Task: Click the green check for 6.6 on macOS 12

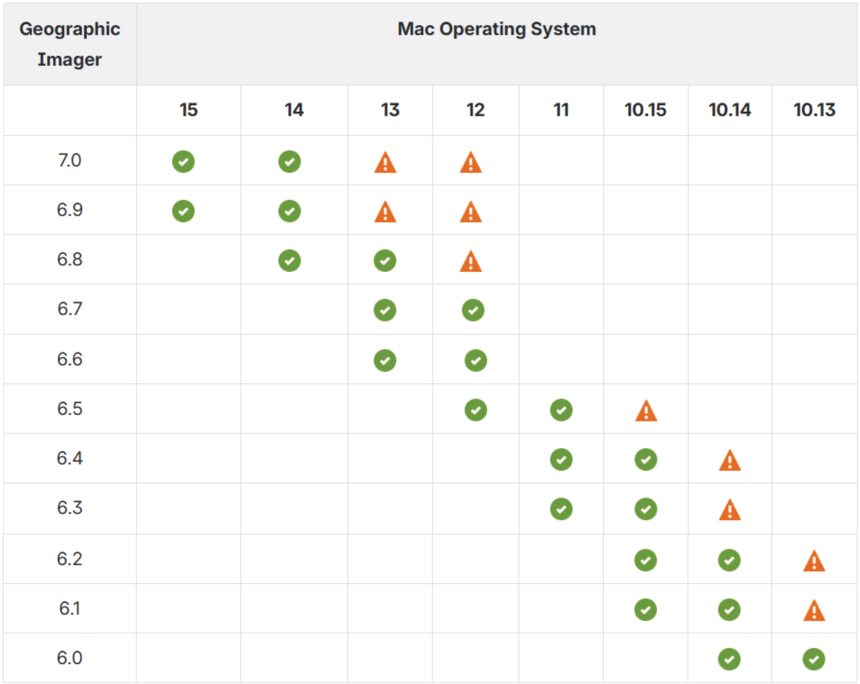Action: point(476,360)
